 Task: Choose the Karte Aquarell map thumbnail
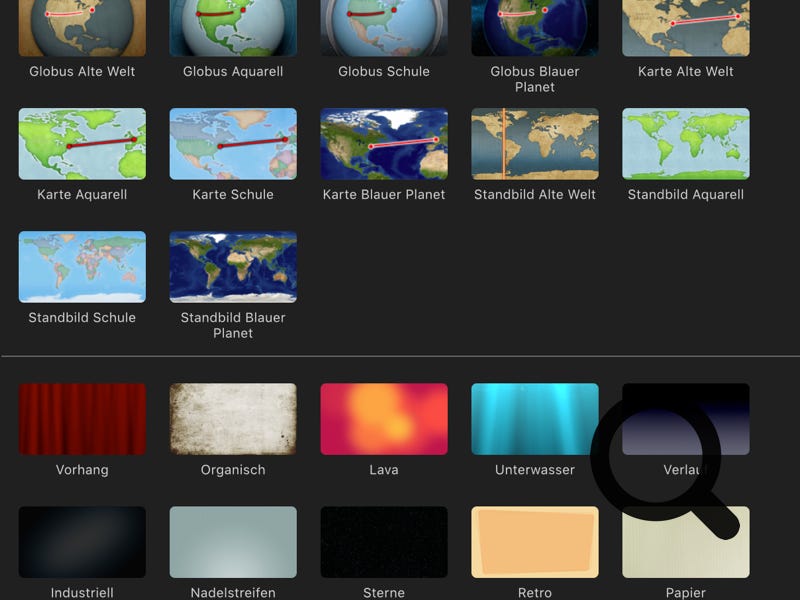pyautogui.click(x=82, y=144)
